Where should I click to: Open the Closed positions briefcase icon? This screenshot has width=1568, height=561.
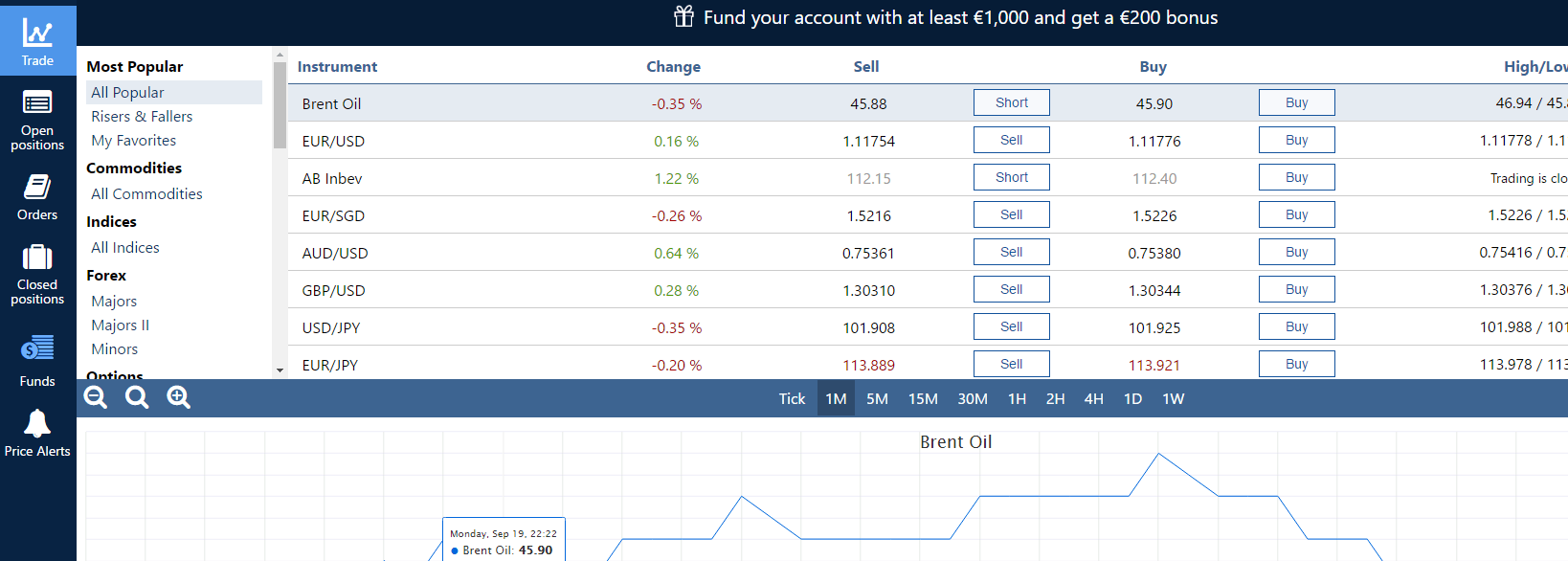coord(37,257)
